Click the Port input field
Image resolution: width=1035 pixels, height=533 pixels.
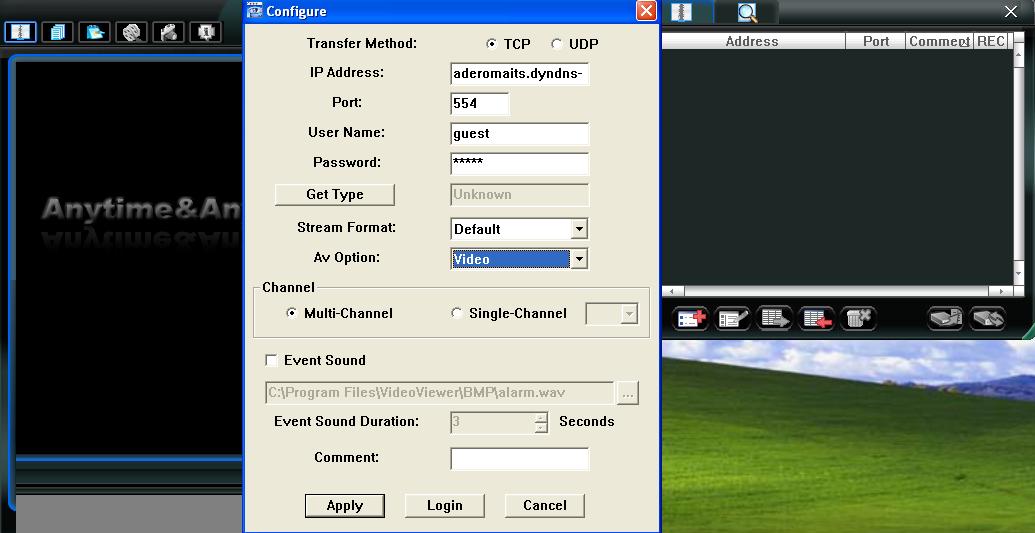tap(480, 104)
